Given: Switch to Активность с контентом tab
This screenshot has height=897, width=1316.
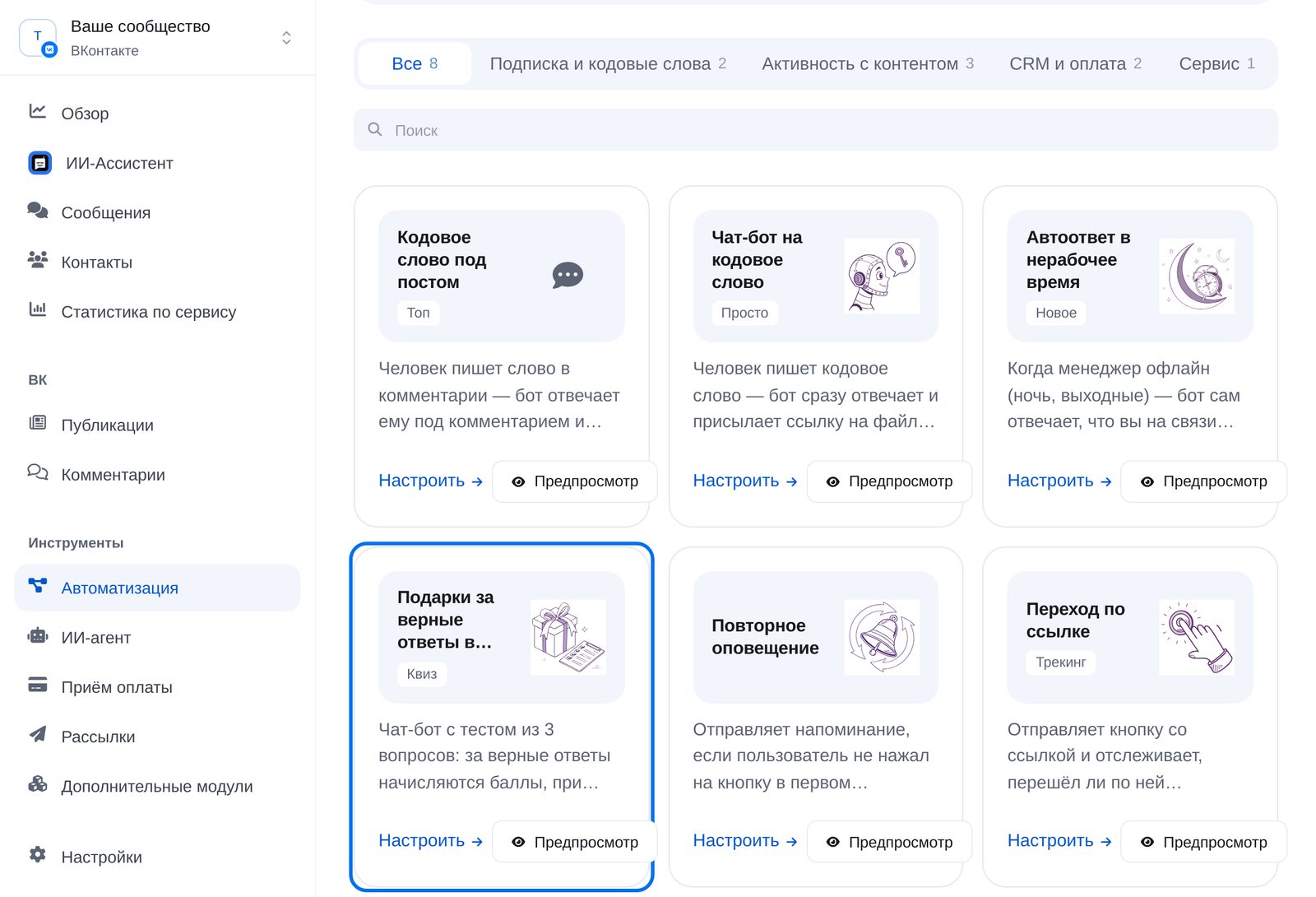Looking at the screenshot, I should [x=868, y=63].
